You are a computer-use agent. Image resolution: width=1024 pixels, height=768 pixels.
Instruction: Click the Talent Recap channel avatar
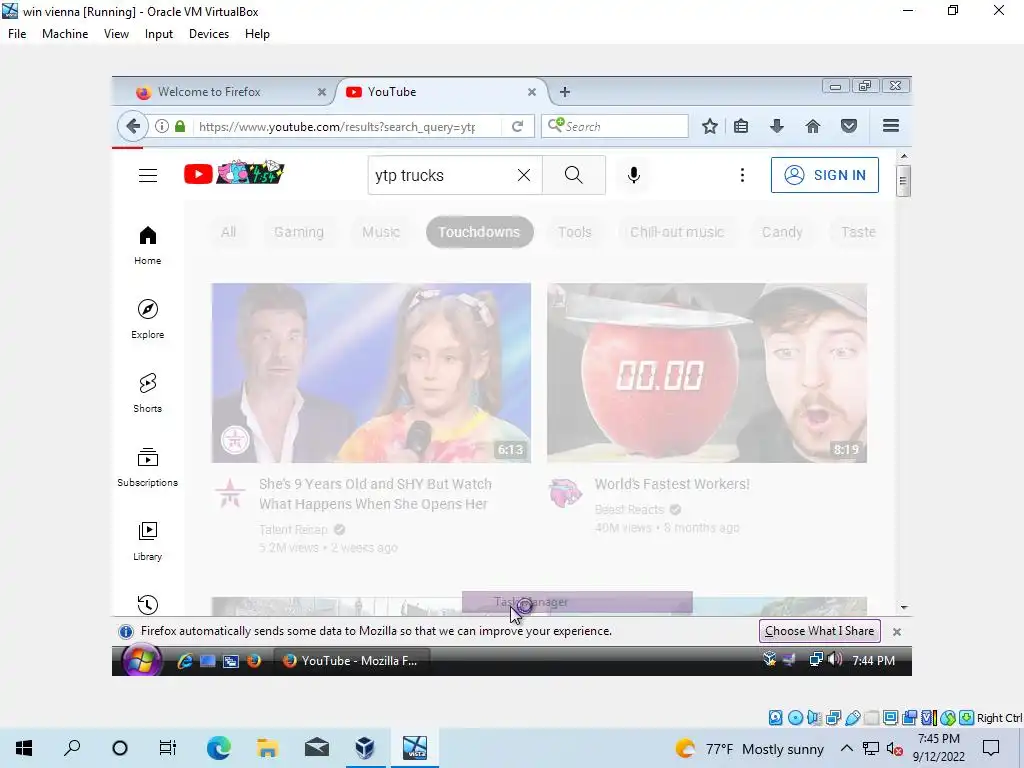230,492
